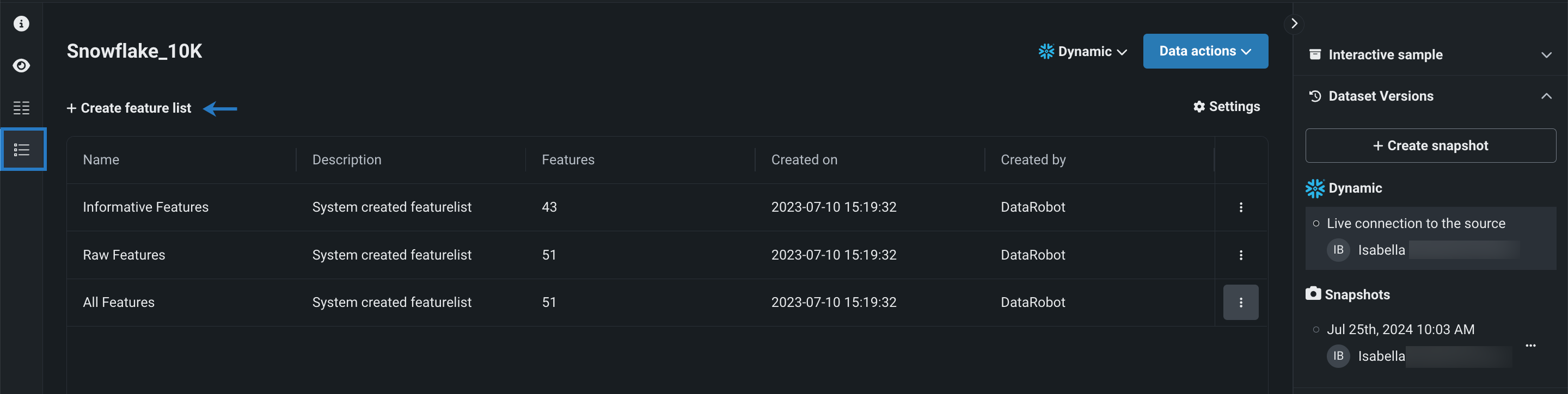Select the data preview eye icon
The height and width of the screenshot is (394, 1568).
22,66
